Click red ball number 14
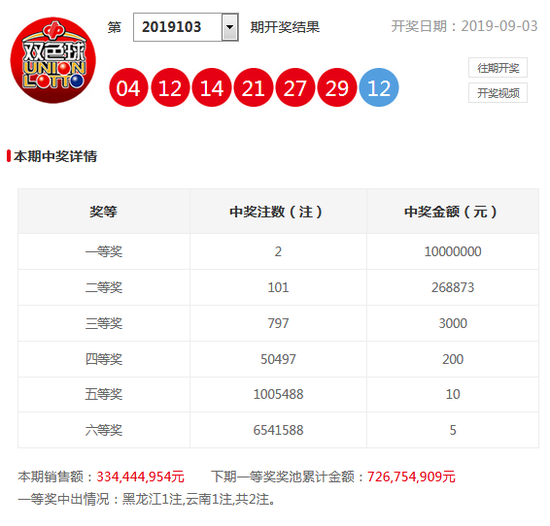This screenshot has width=550, height=526. (x=212, y=88)
